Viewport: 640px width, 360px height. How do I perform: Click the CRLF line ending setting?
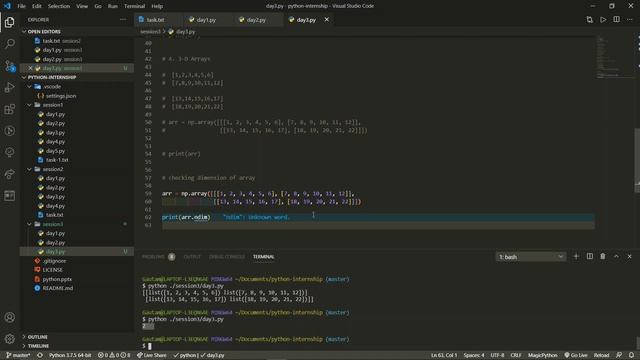click(516, 355)
